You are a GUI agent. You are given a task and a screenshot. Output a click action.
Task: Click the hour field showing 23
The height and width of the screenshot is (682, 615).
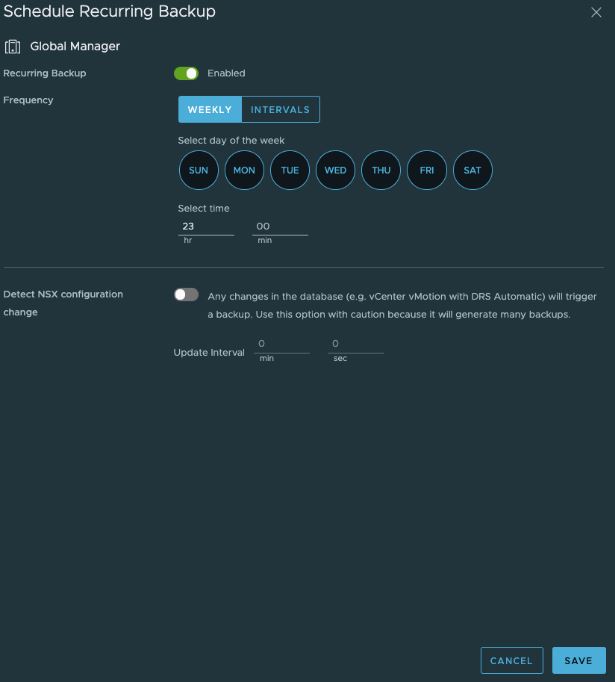pos(205,227)
